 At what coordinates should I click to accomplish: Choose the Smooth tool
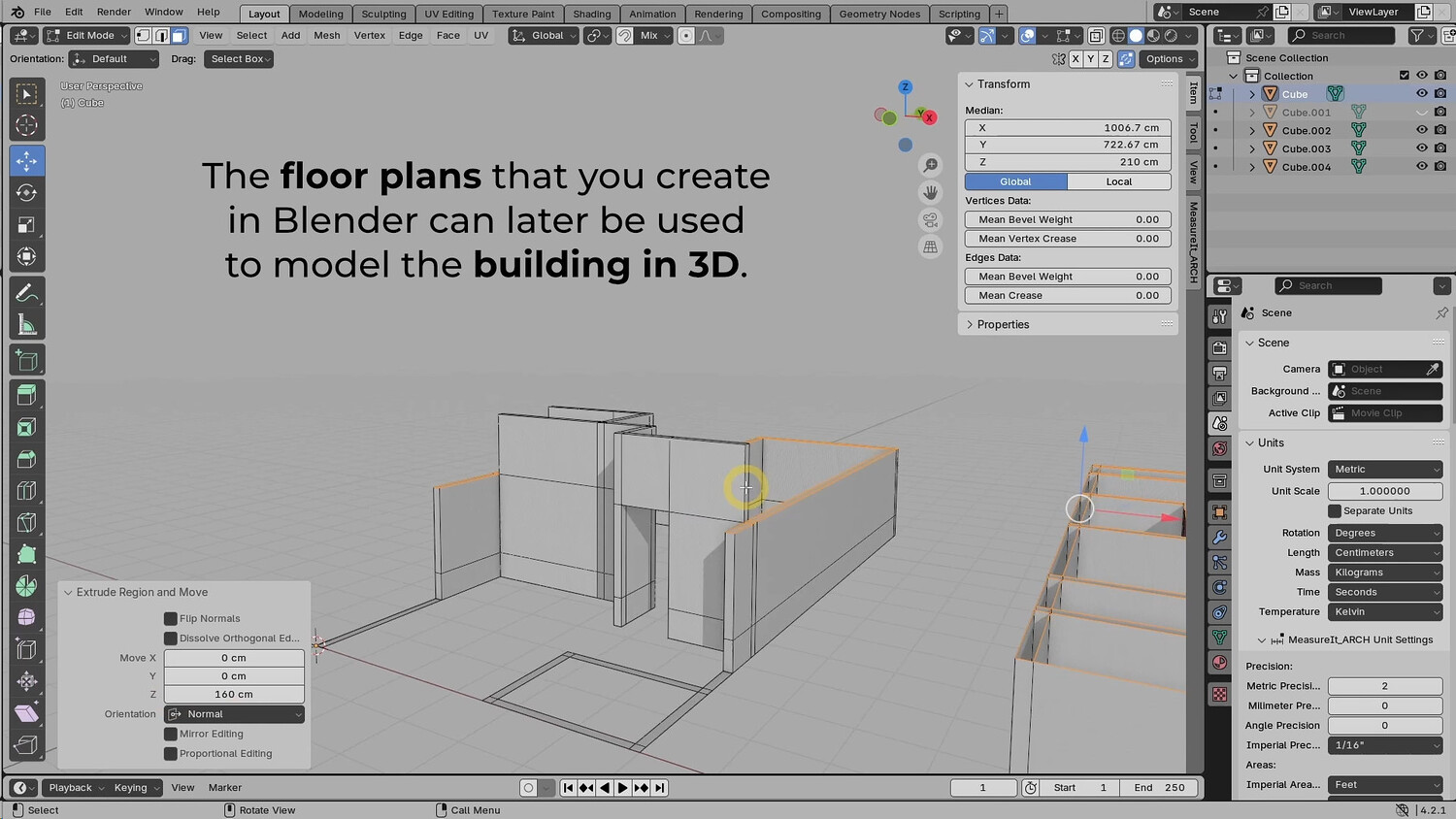26,618
